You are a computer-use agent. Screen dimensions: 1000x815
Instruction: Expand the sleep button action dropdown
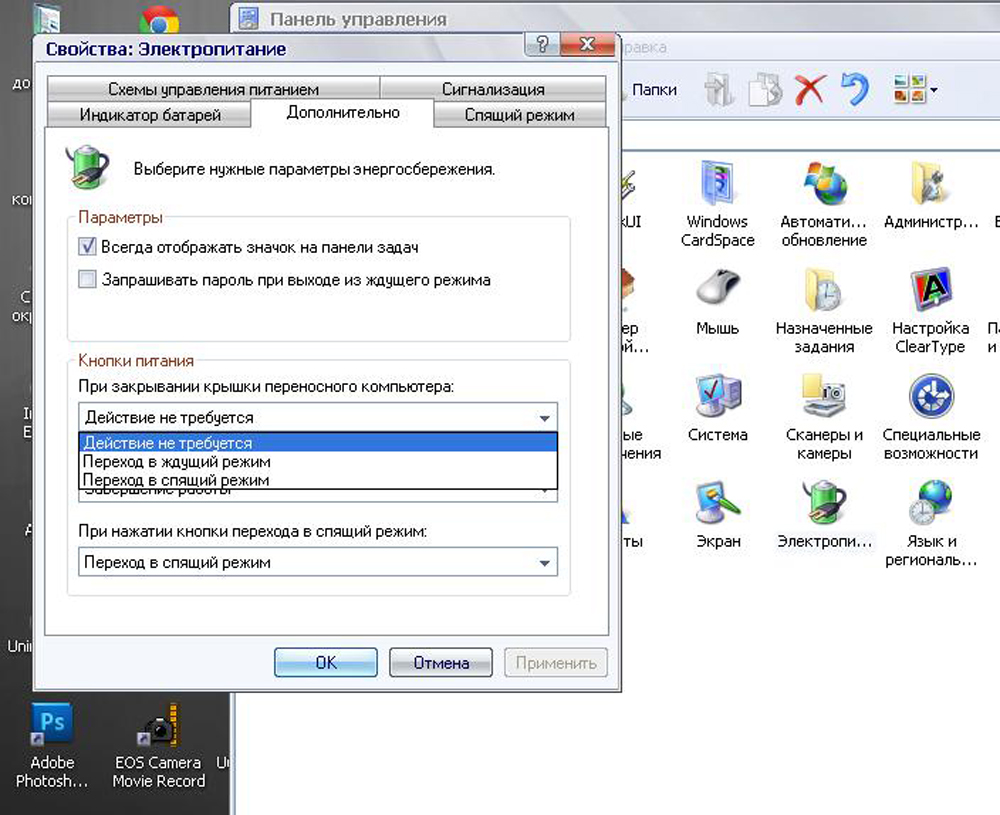point(544,563)
